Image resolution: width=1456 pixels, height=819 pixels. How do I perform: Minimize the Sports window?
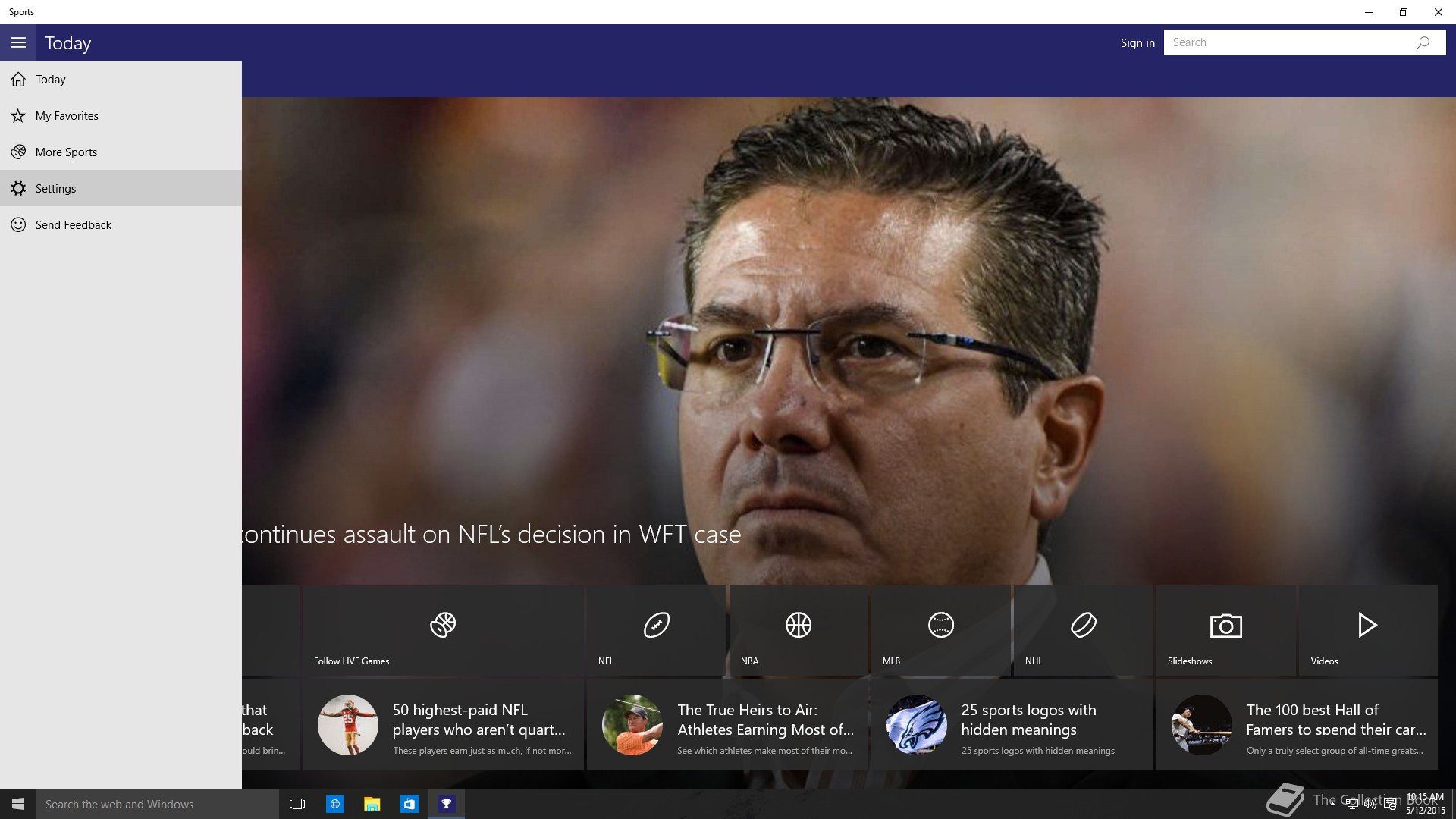coord(1369,12)
